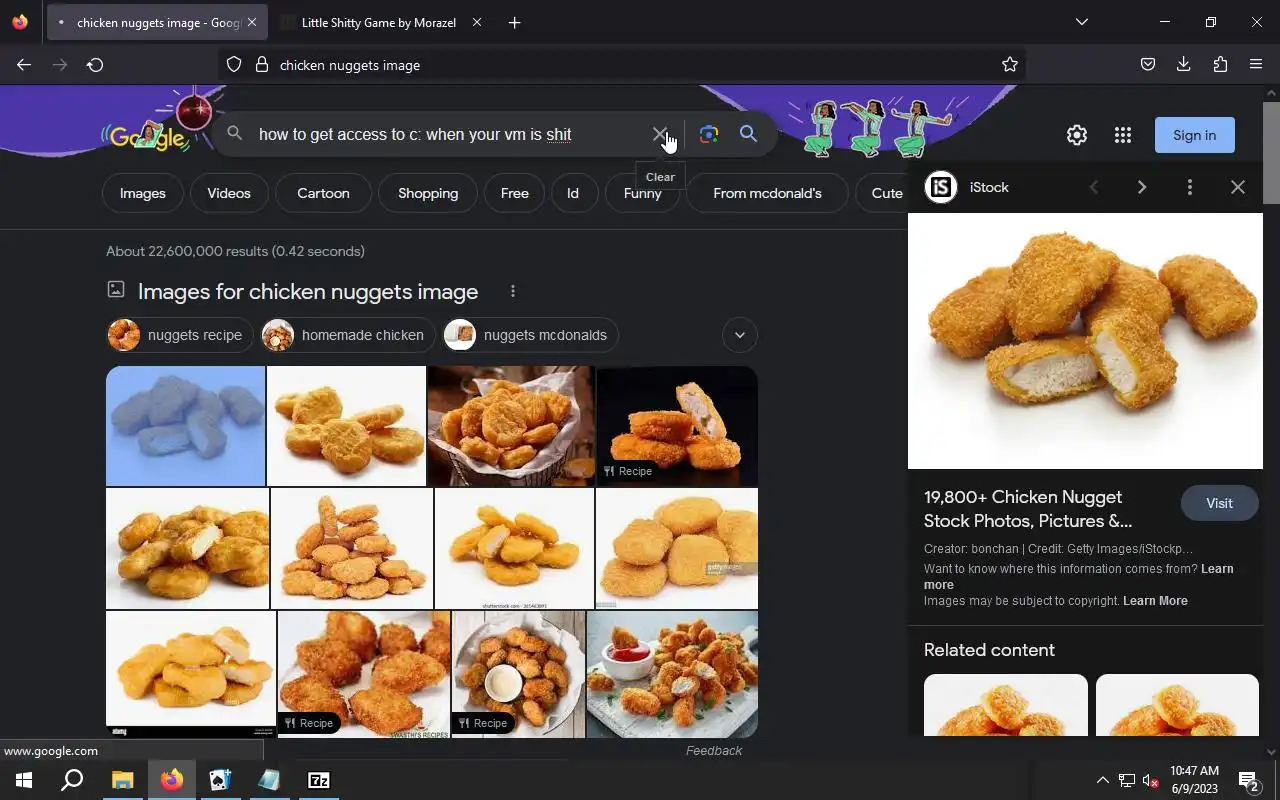Click the muted volume tray icon

(1150, 780)
